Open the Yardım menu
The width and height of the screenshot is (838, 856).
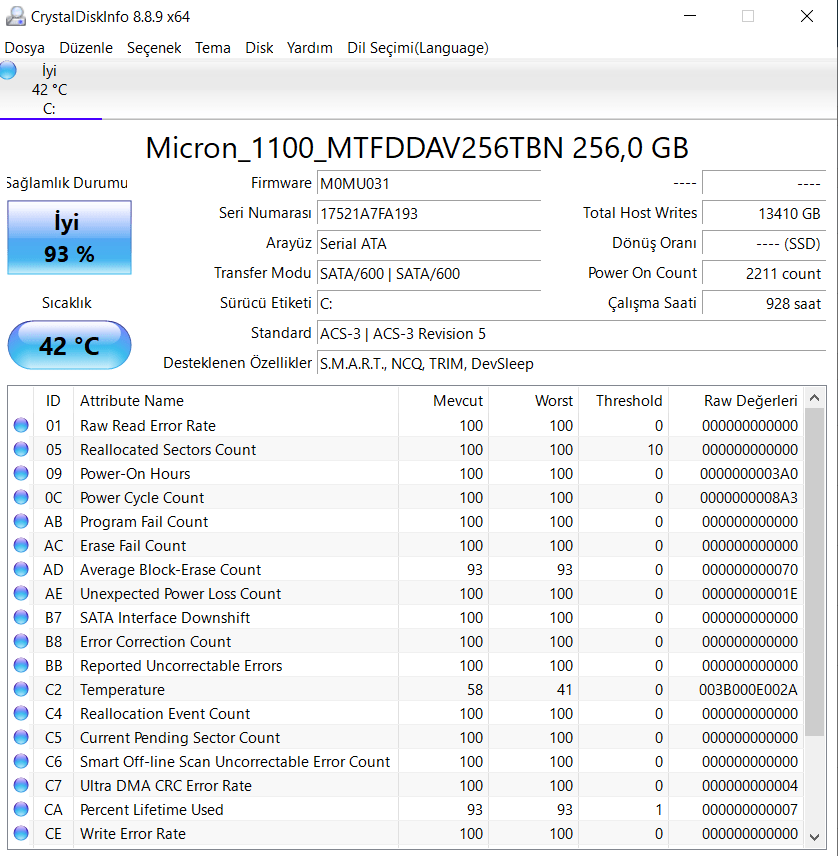[310, 48]
